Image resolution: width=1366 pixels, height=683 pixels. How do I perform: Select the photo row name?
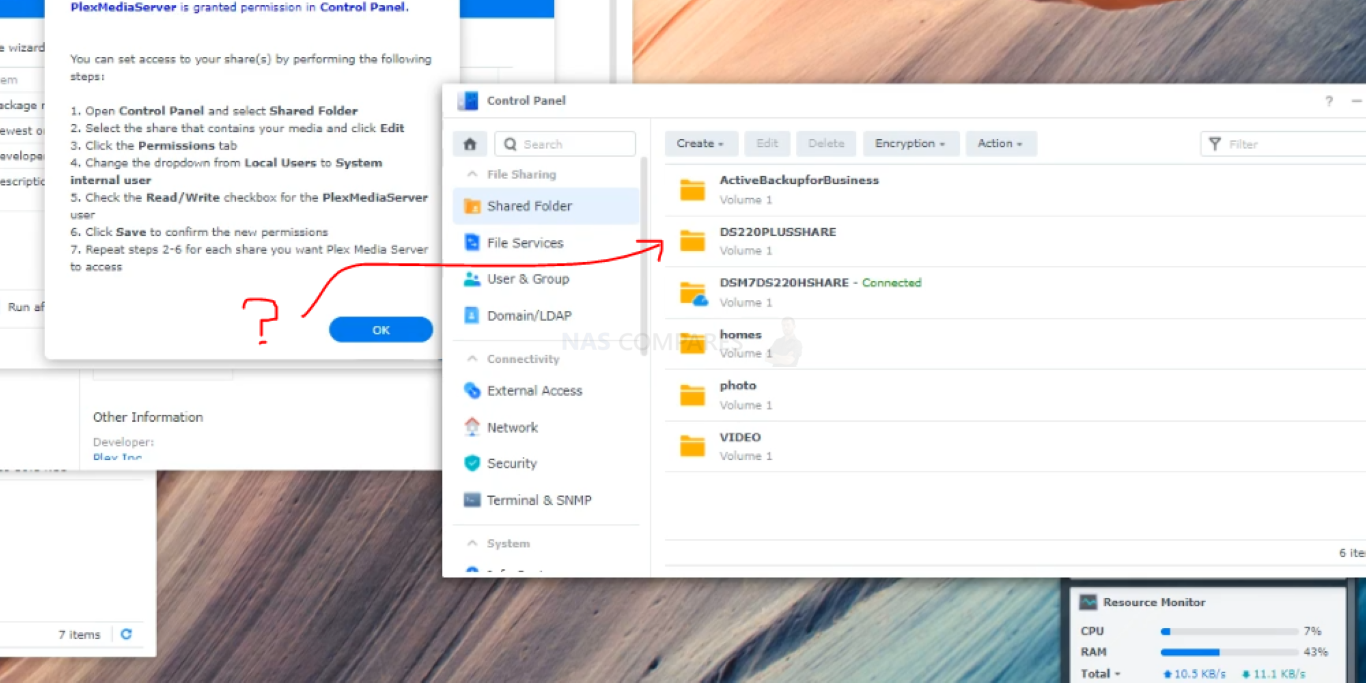738,386
